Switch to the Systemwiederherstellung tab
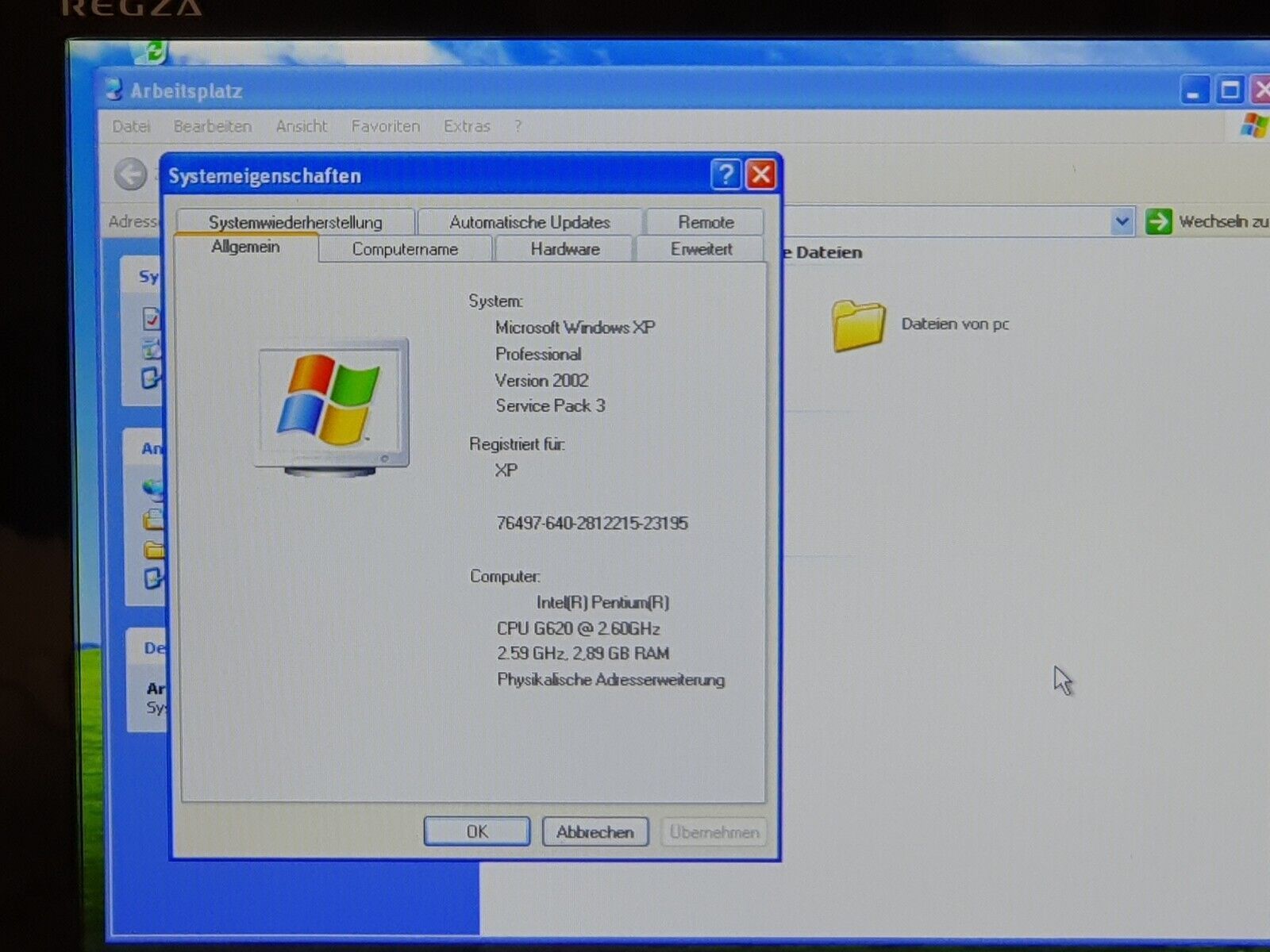This screenshot has height=952, width=1270. coord(295,222)
